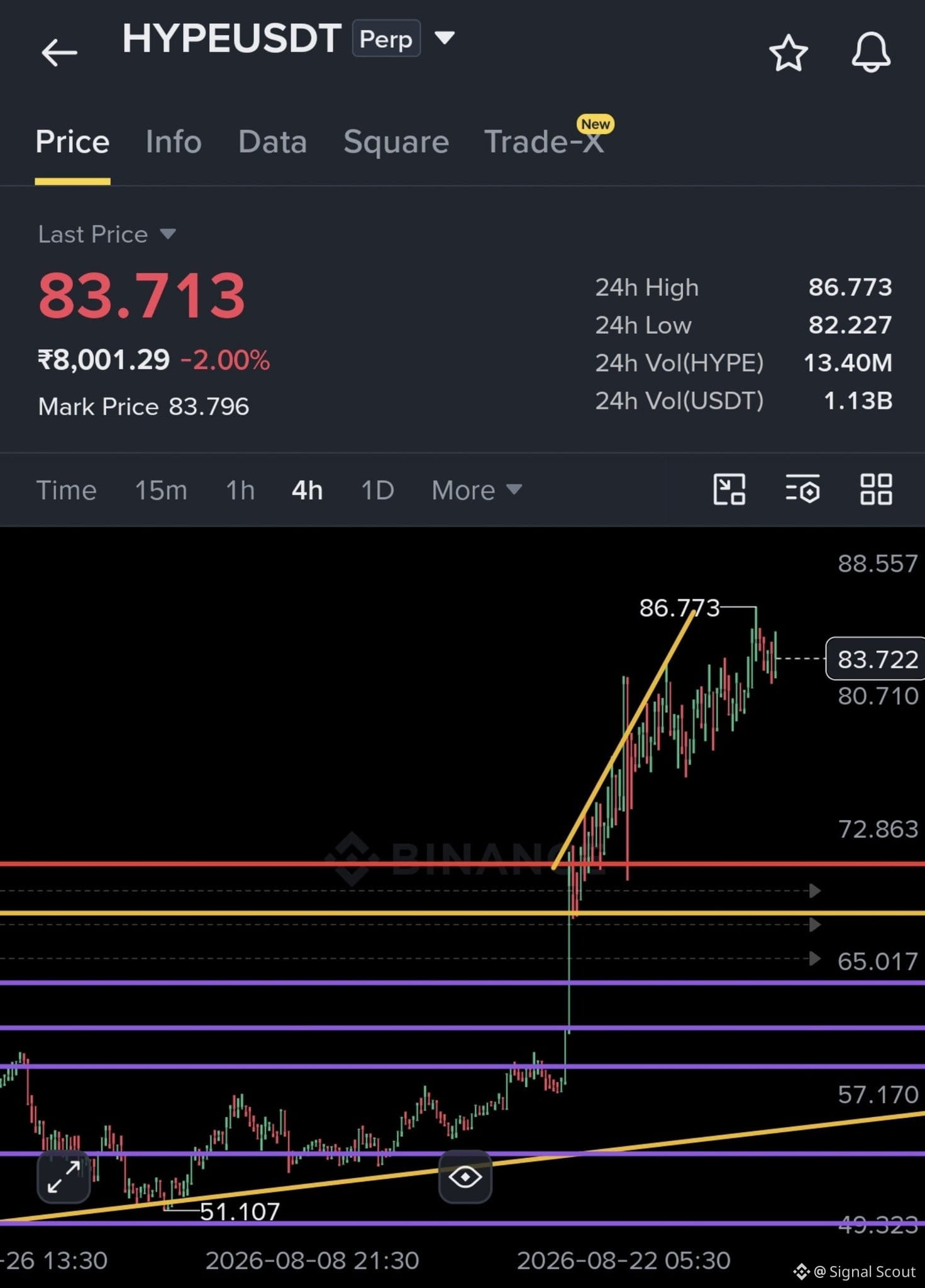Open price alerts via bell icon
The width and height of the screenshot is (925, 1288).
871,53
